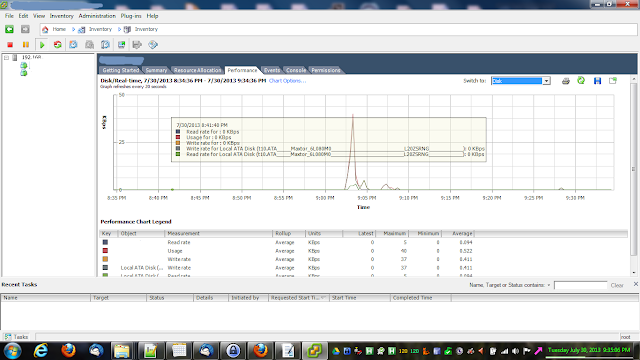Screen dimensions: 640x360
Task: Sort tasks by the Requested Start Time column
Action: 298,298
